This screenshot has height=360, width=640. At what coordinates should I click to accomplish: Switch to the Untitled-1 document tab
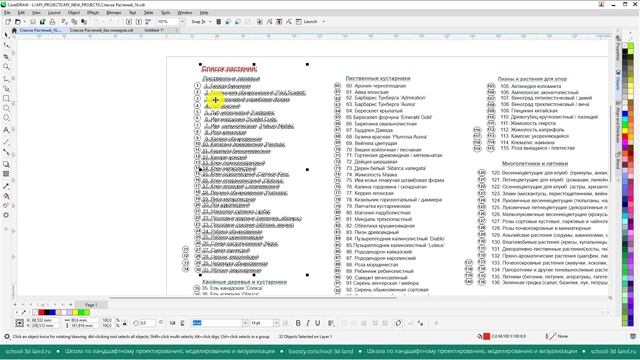(154, 30)
